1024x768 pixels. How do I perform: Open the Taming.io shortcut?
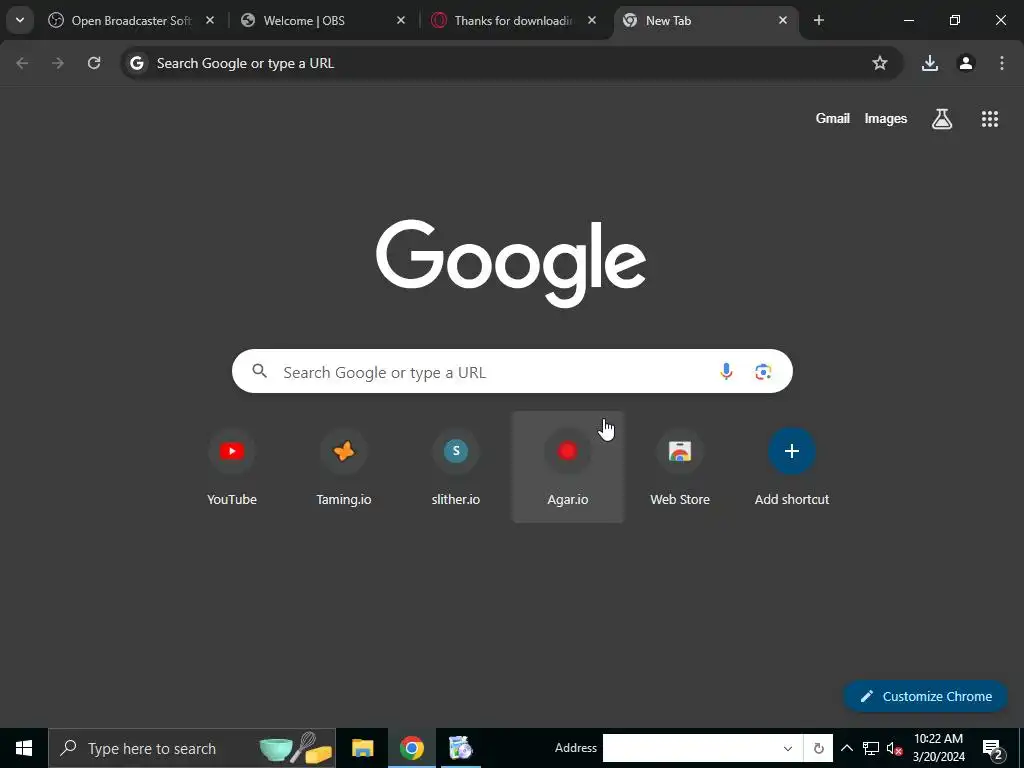[x=344, y=467]
